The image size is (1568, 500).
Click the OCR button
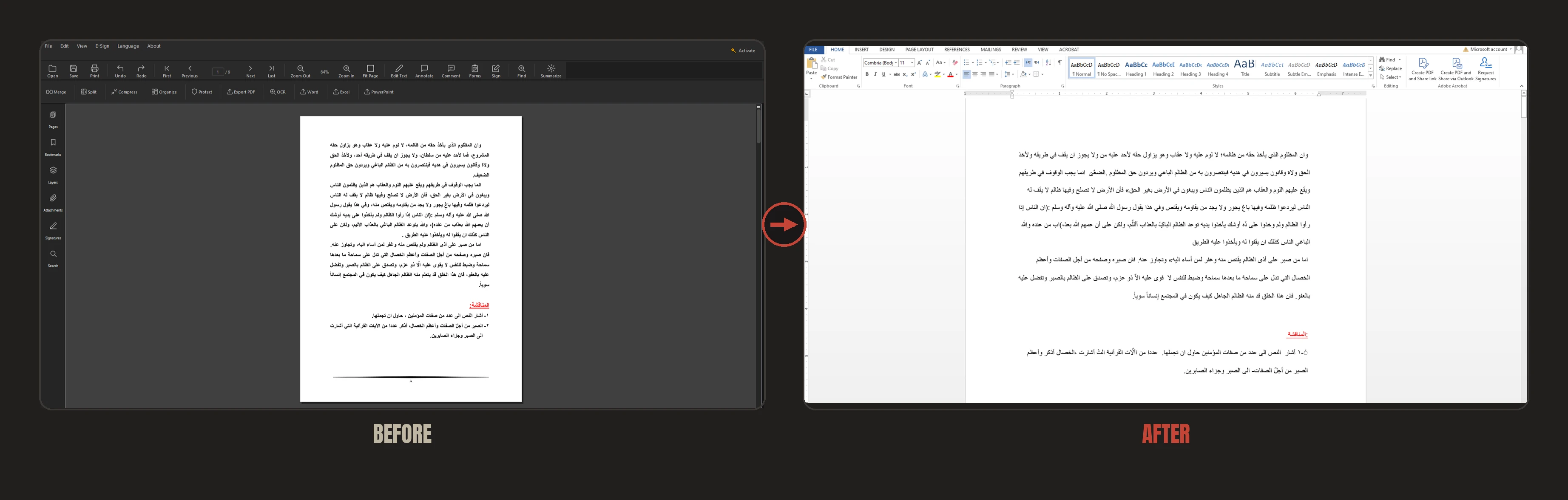point(278,92)
